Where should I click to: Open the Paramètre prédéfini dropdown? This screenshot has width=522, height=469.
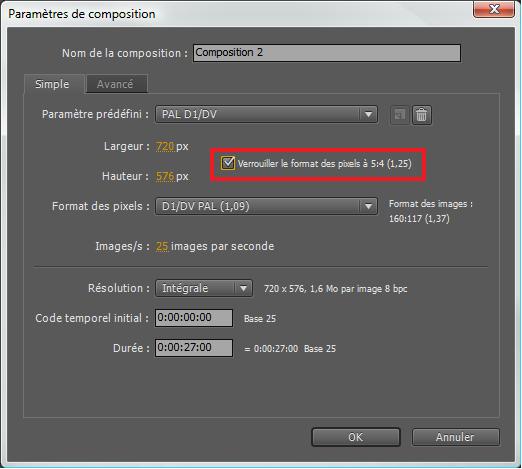[266, 114]
